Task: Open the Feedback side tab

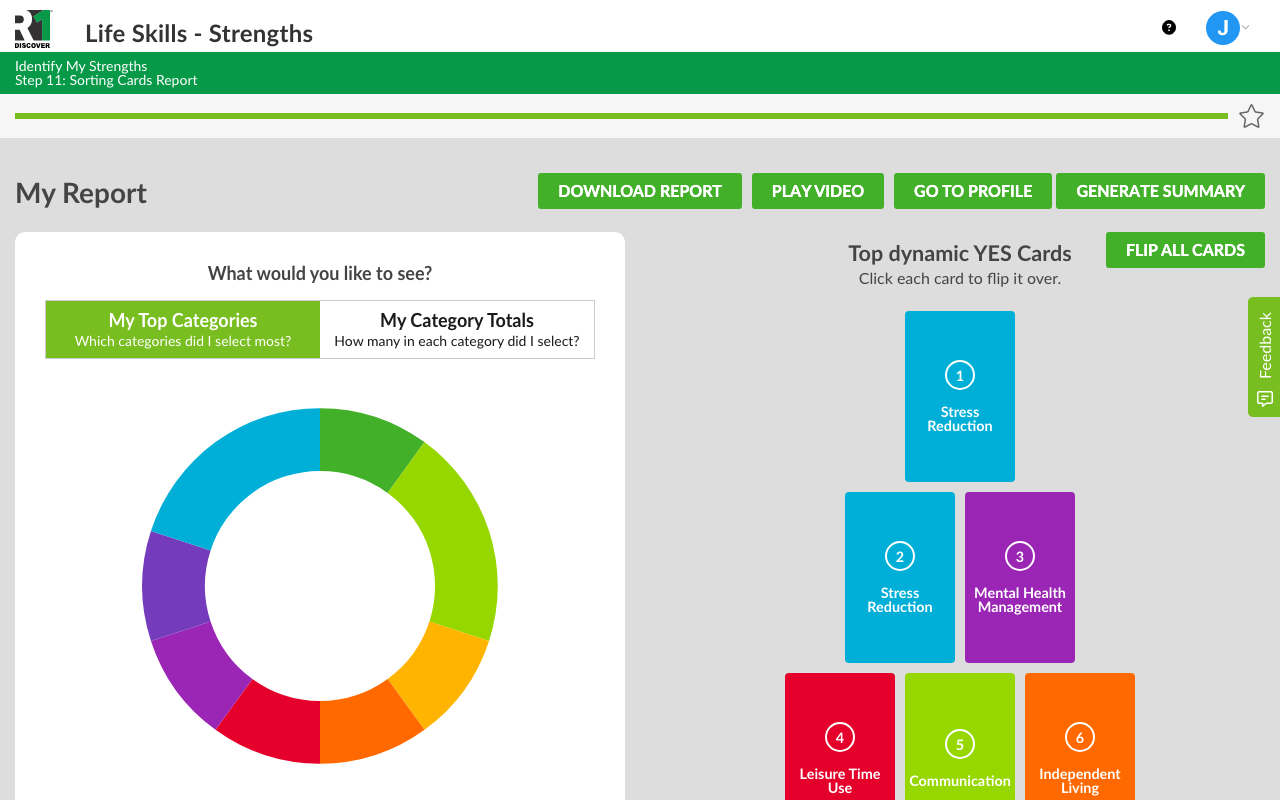Action: coord(1264,357)
